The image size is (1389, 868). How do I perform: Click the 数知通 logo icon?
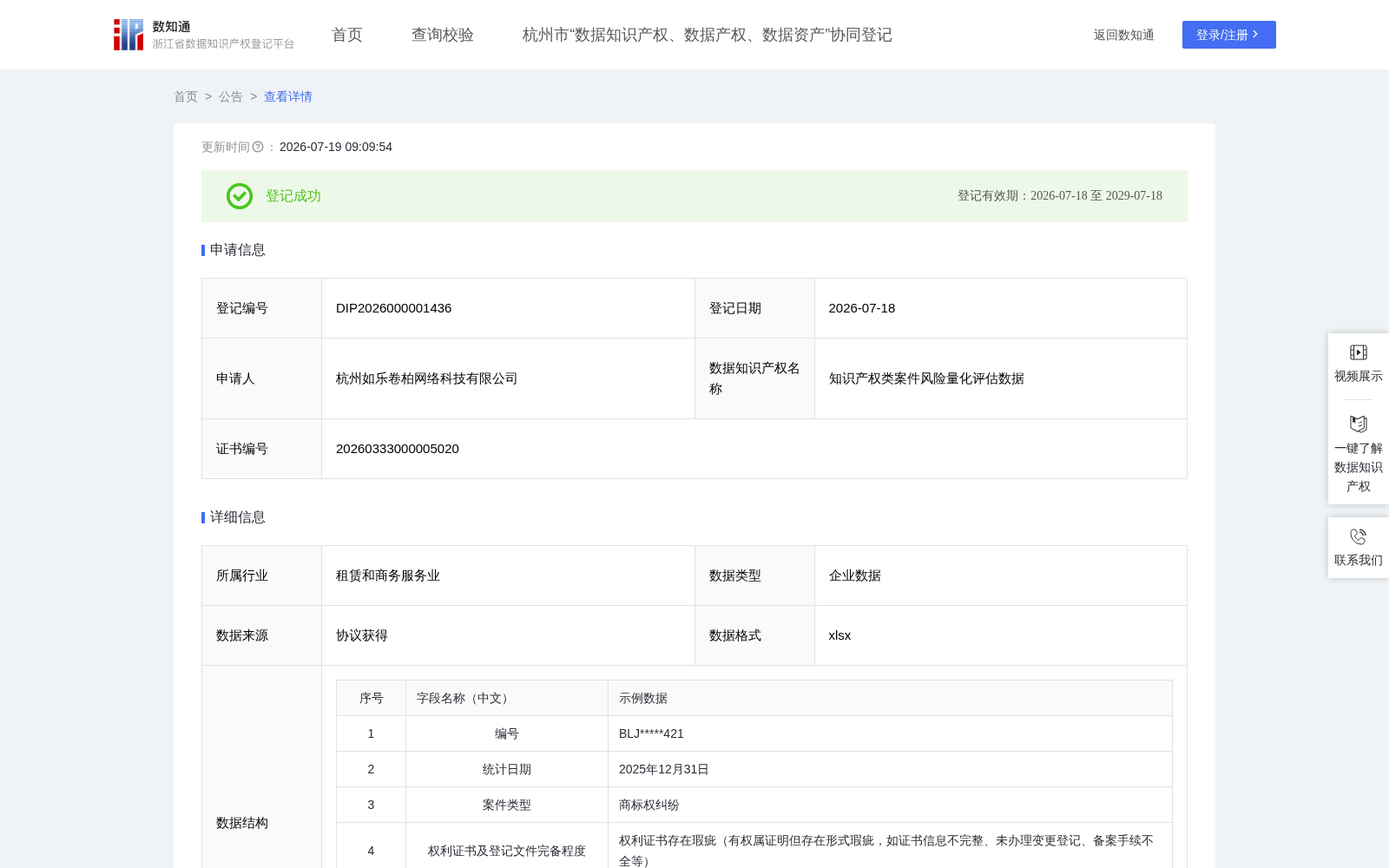(128, 35)
